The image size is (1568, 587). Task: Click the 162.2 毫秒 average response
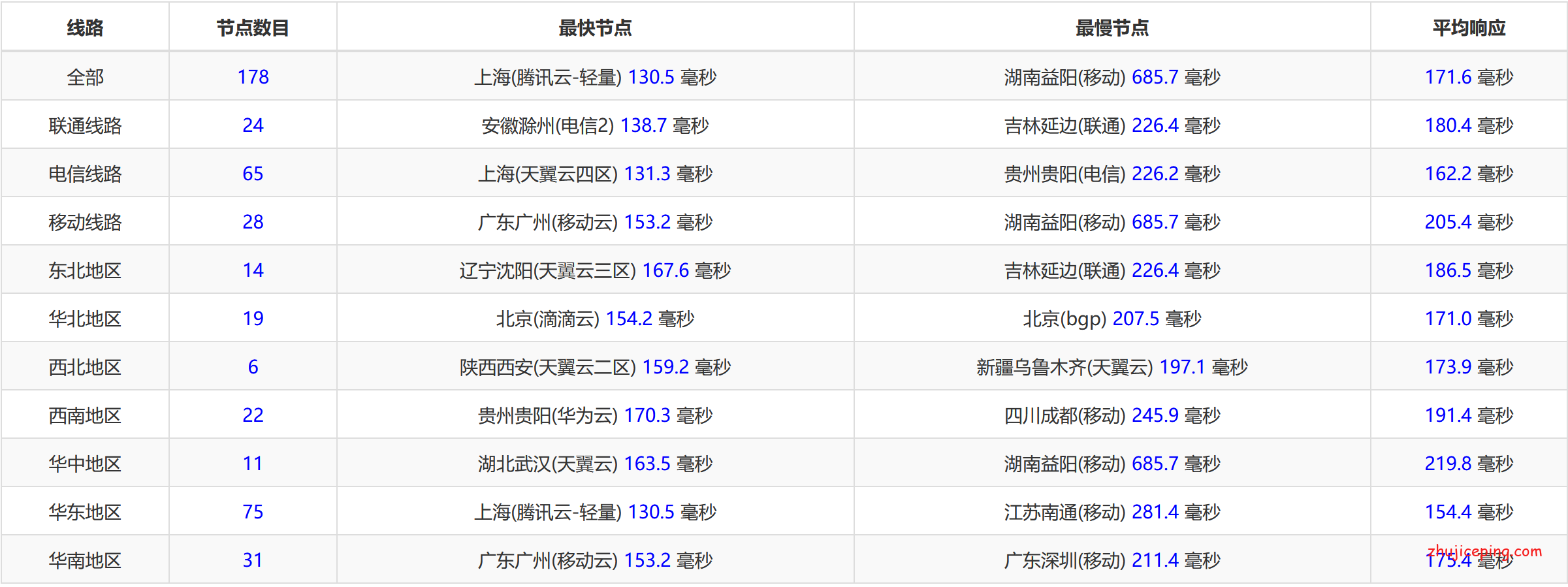(x=1469, y=174)
